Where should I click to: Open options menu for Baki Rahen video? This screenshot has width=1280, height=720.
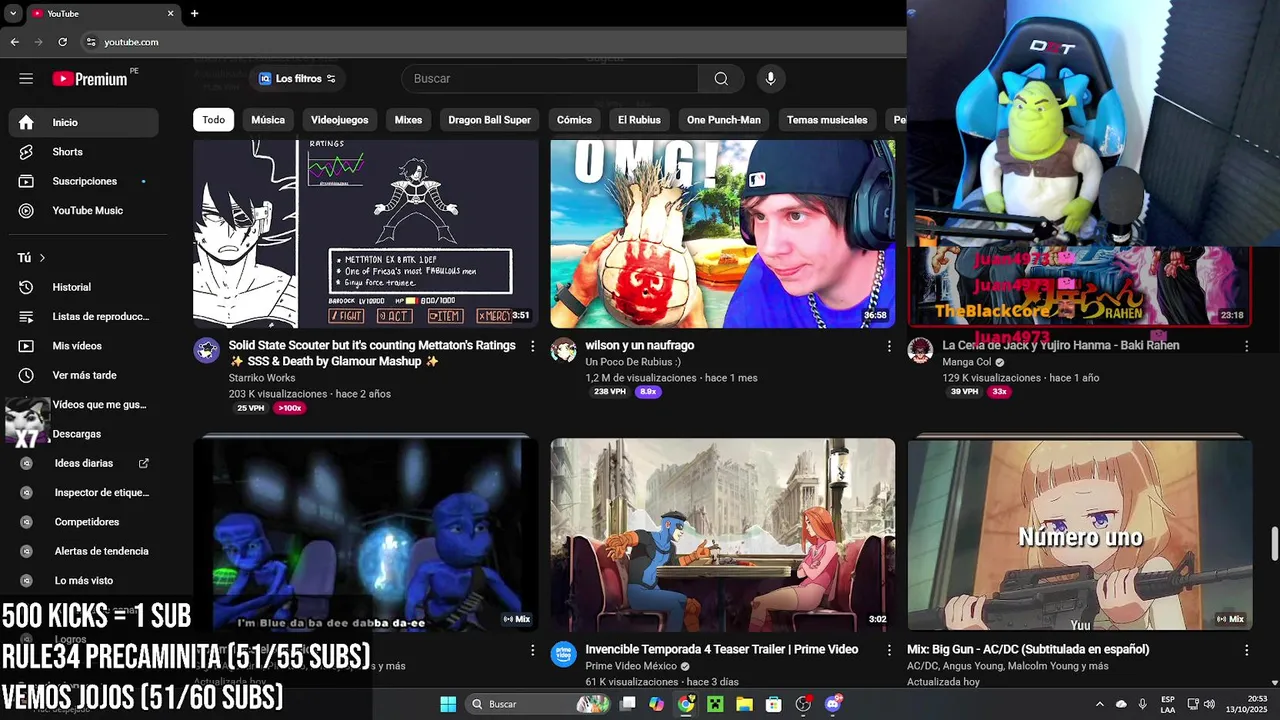(x=1246, y=346)
